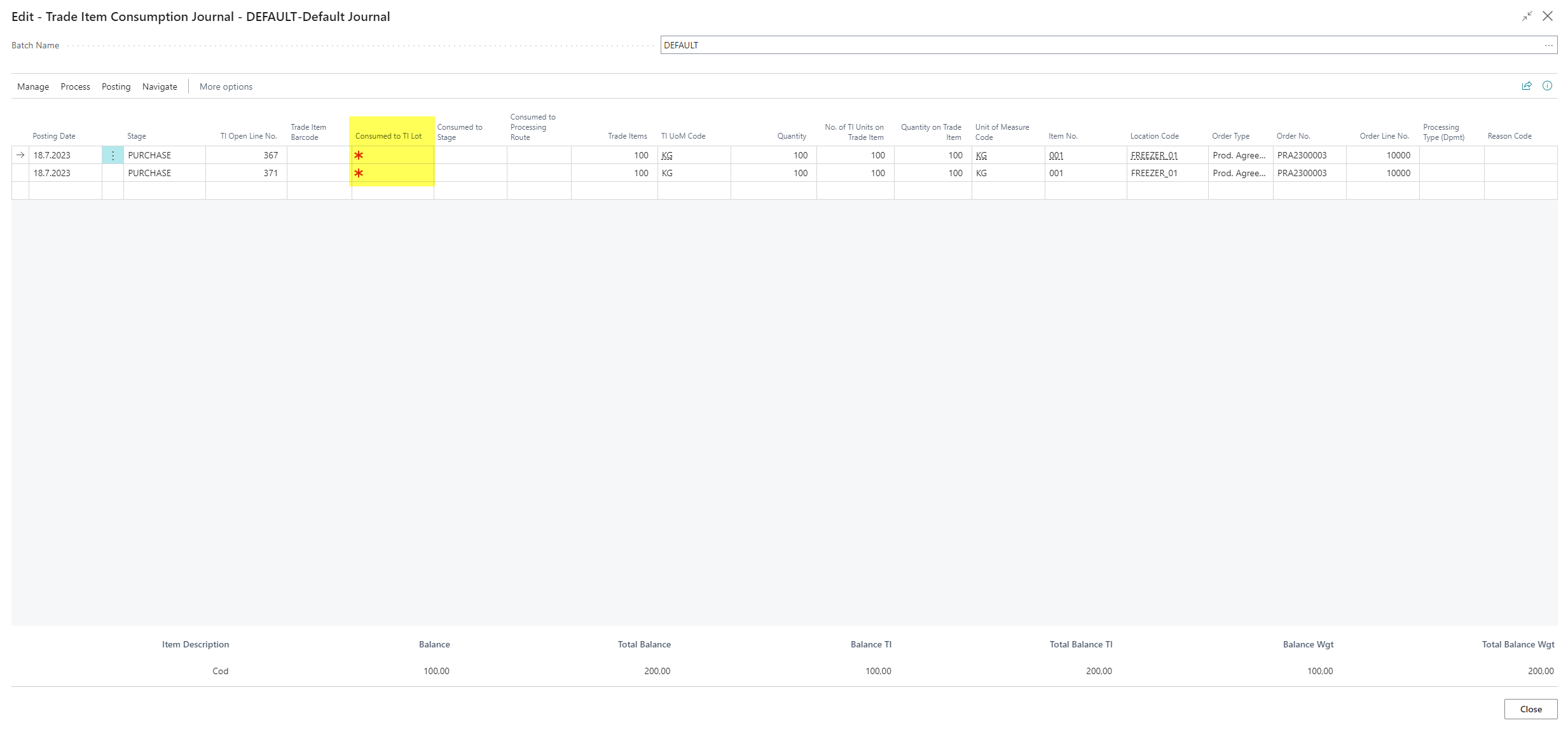This screenshot has height=732, width=1568.
Task: Select the PRA2300003 order number in first row
Action: (x=1302, y=155)
